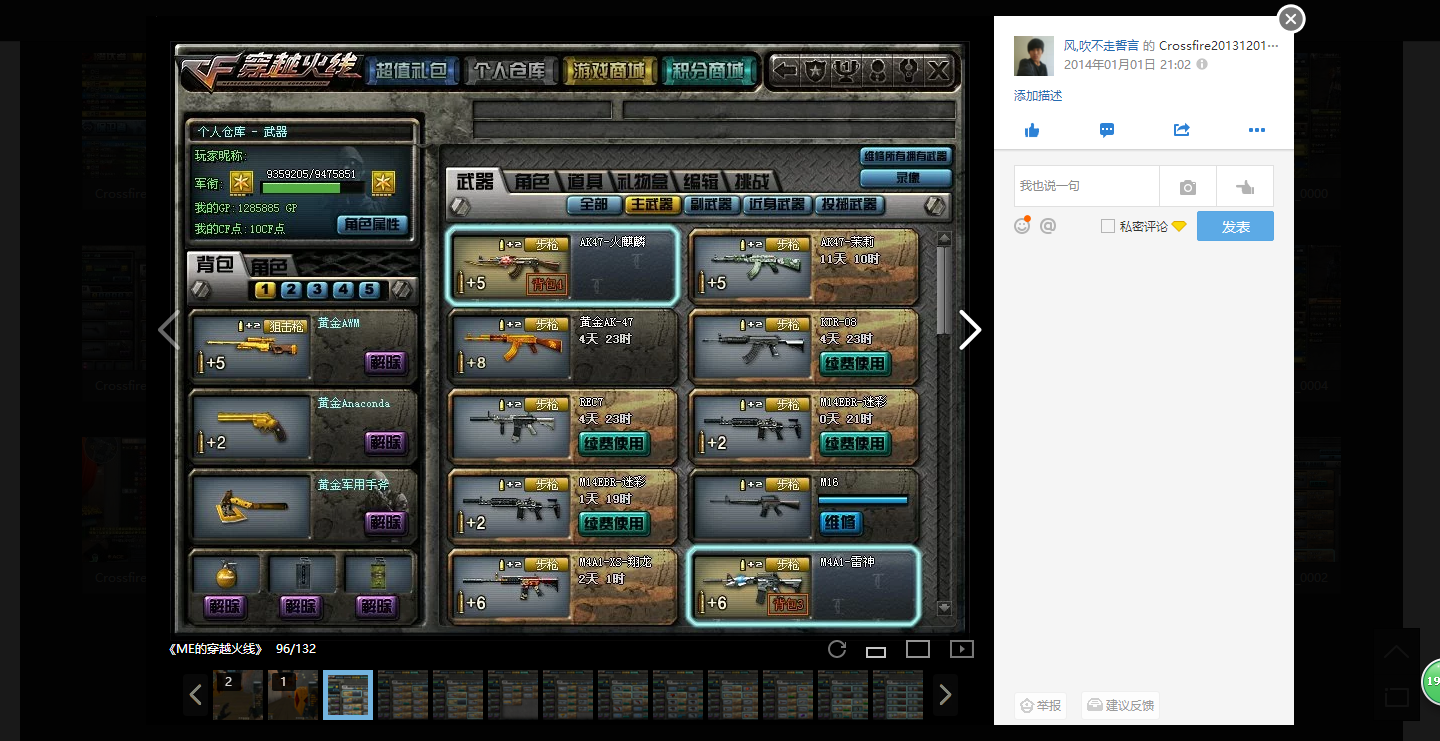
Task: Page the thumbnail strip to the right
Action: point(945,695)
